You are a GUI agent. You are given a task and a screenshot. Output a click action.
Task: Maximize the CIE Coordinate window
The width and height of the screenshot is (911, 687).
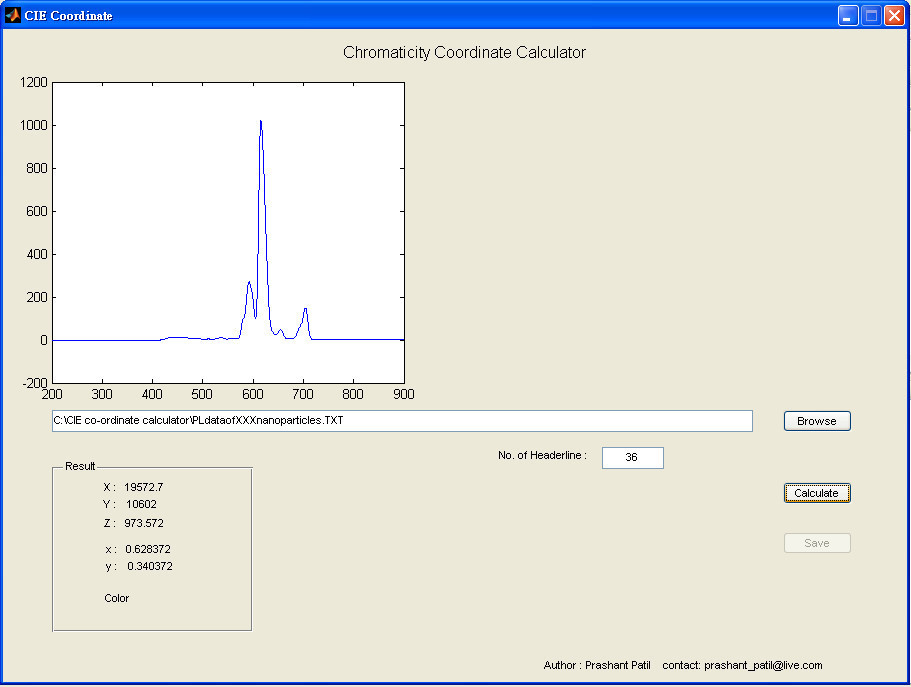click(x=871, y=15)
